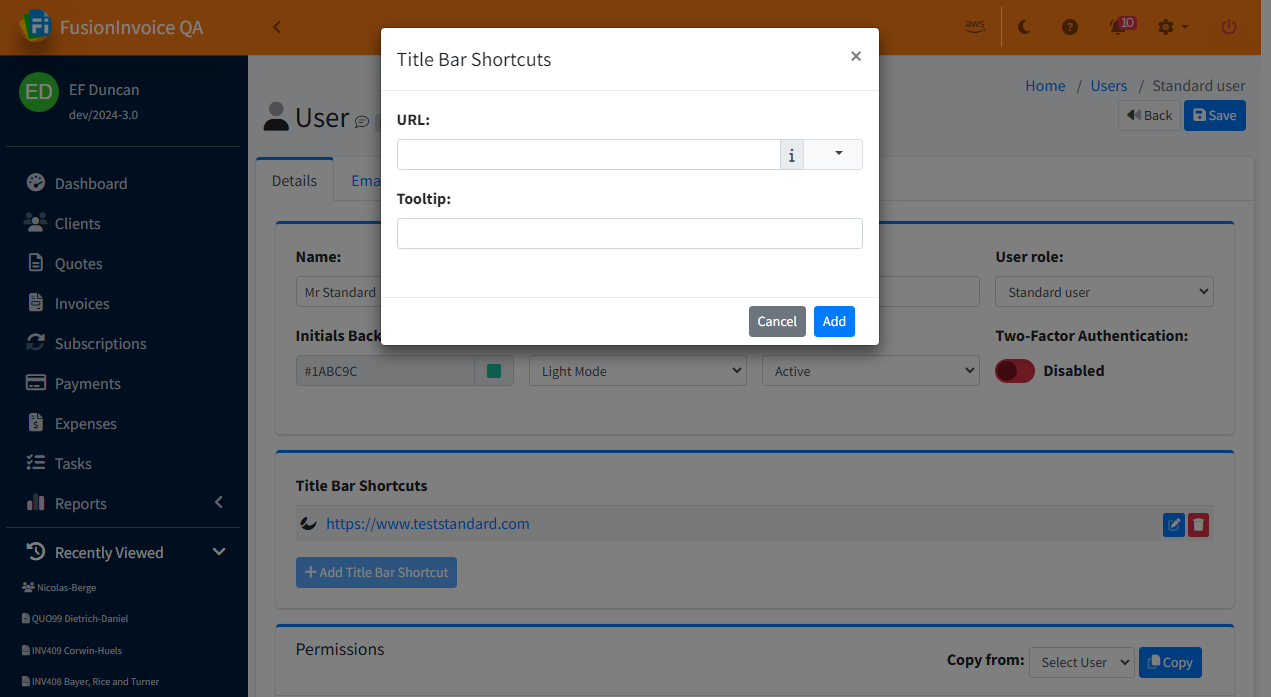
Task: Expand the Light Mode theme dropdown
Action: coord(637,371)
